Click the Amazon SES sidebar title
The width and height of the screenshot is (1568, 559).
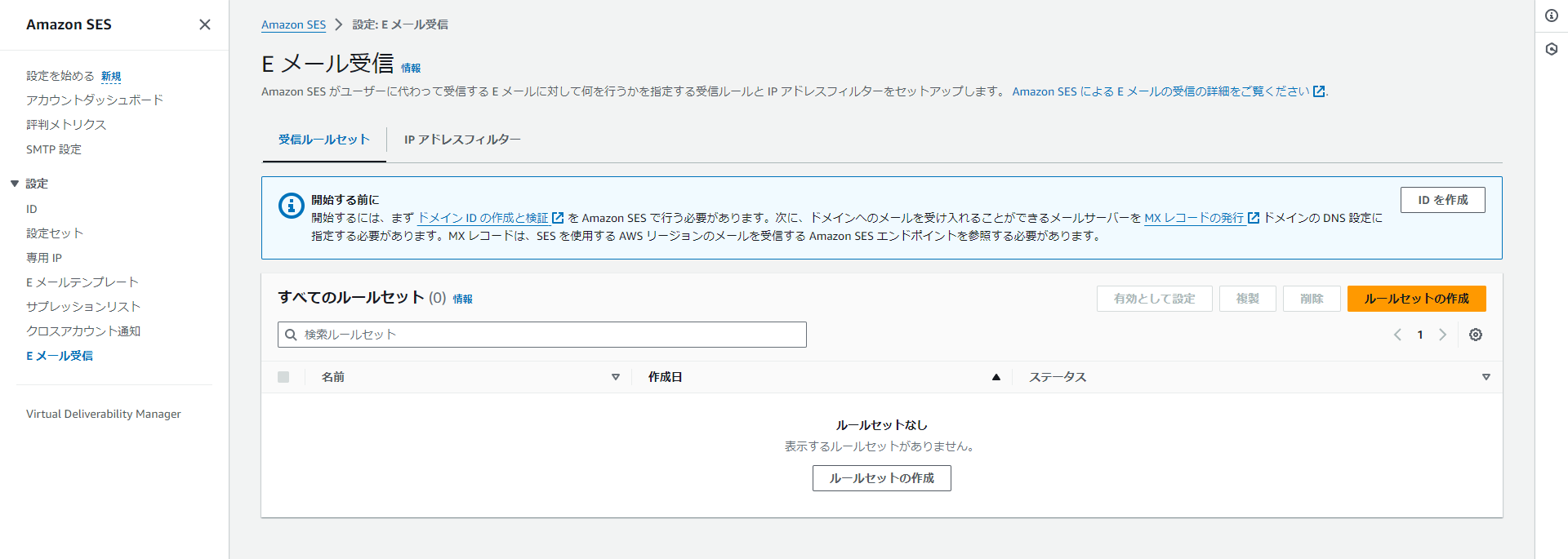click(69, 24)
